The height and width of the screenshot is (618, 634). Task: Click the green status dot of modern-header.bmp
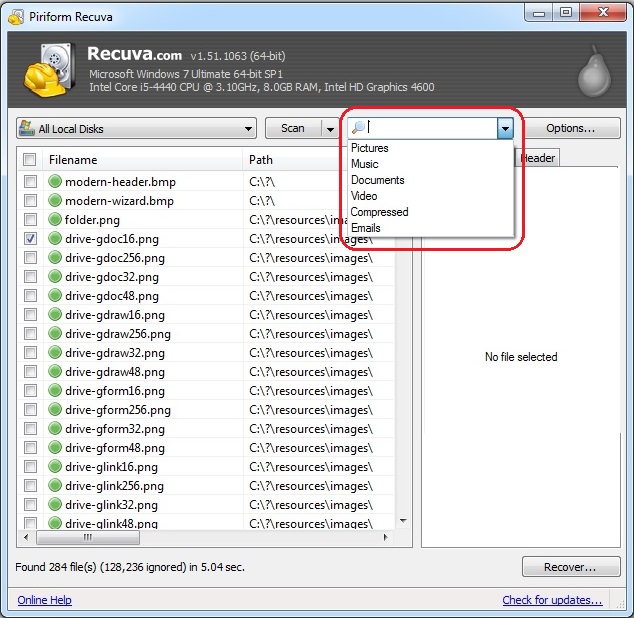pos(55,181)
